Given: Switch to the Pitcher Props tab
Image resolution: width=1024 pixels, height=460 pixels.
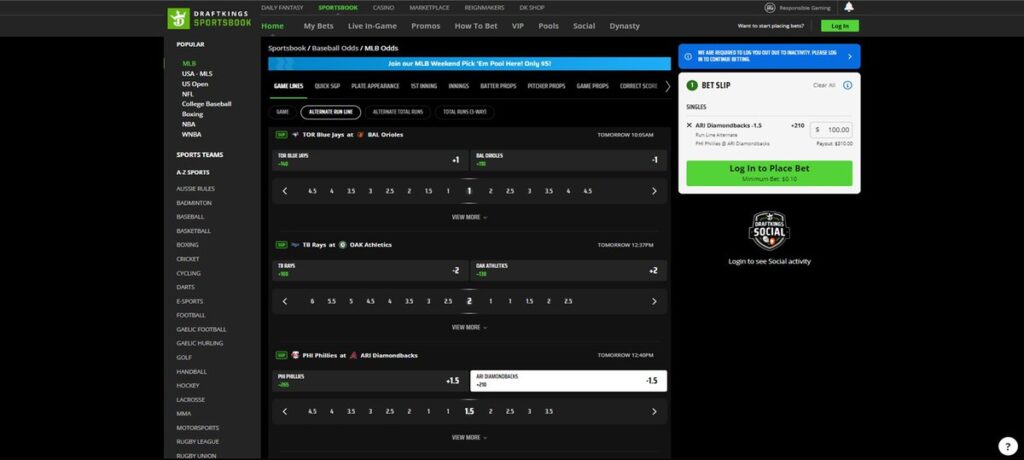Looking at the screenshot, I should point(547,86).
